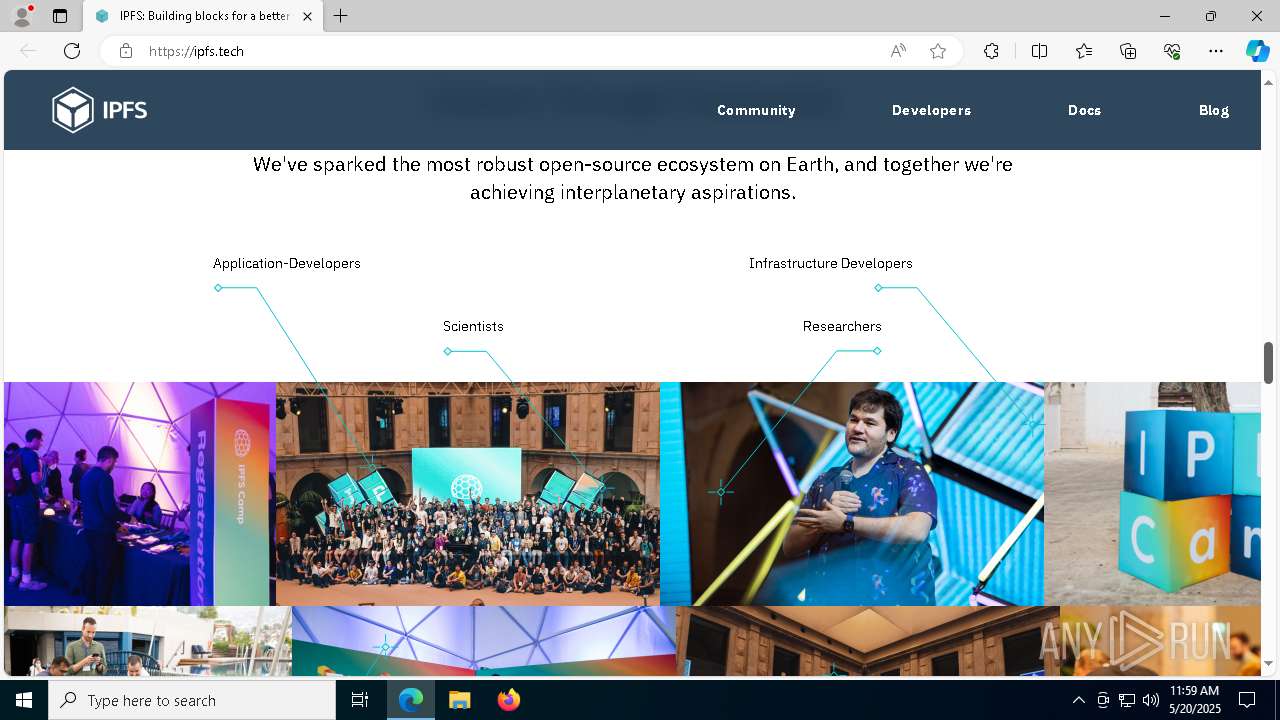This screenshot has height=720, width=1280.
Task: Open the Blog nav link
Action: tap(1214, 110)
